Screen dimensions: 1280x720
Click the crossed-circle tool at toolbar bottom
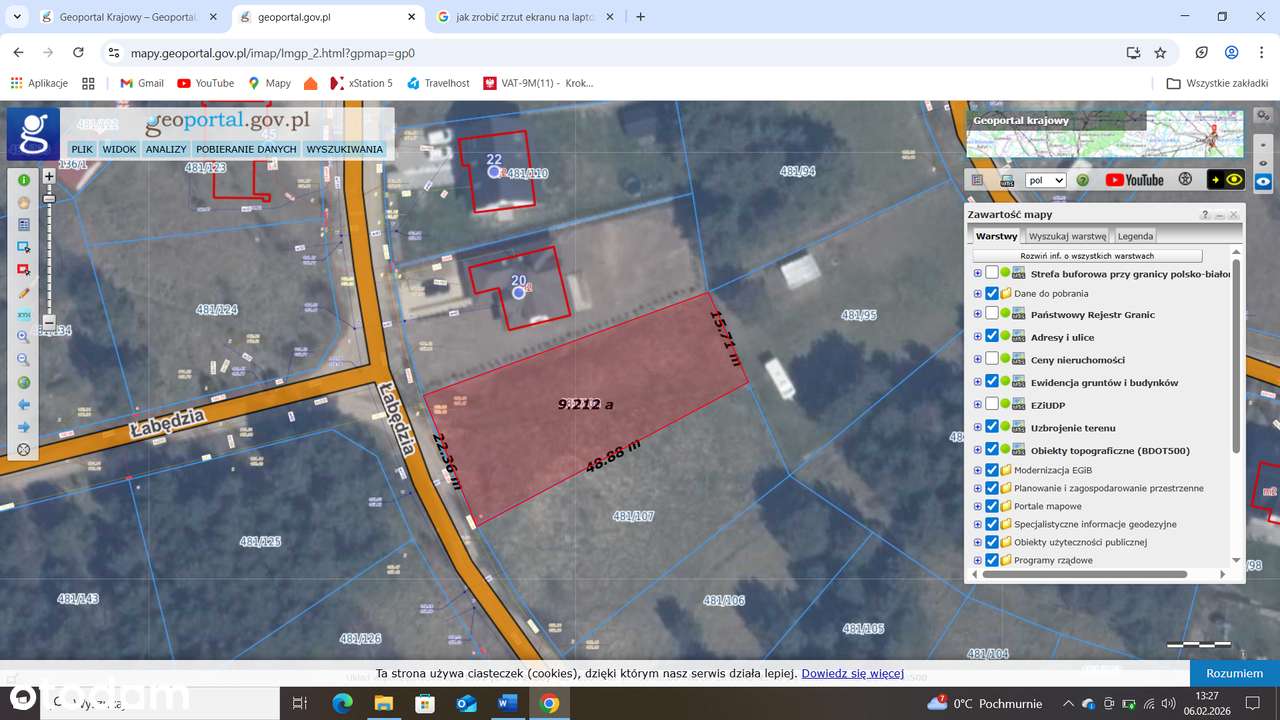[x=24, y=450]
